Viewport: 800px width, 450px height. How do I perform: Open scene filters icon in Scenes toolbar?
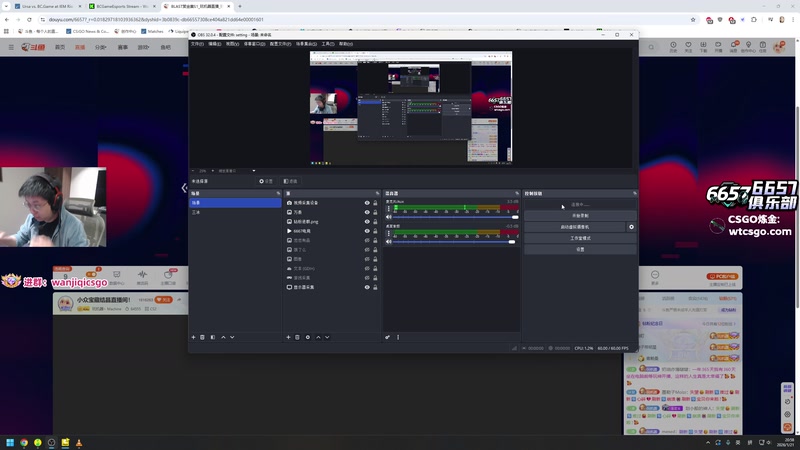(213, 337)
